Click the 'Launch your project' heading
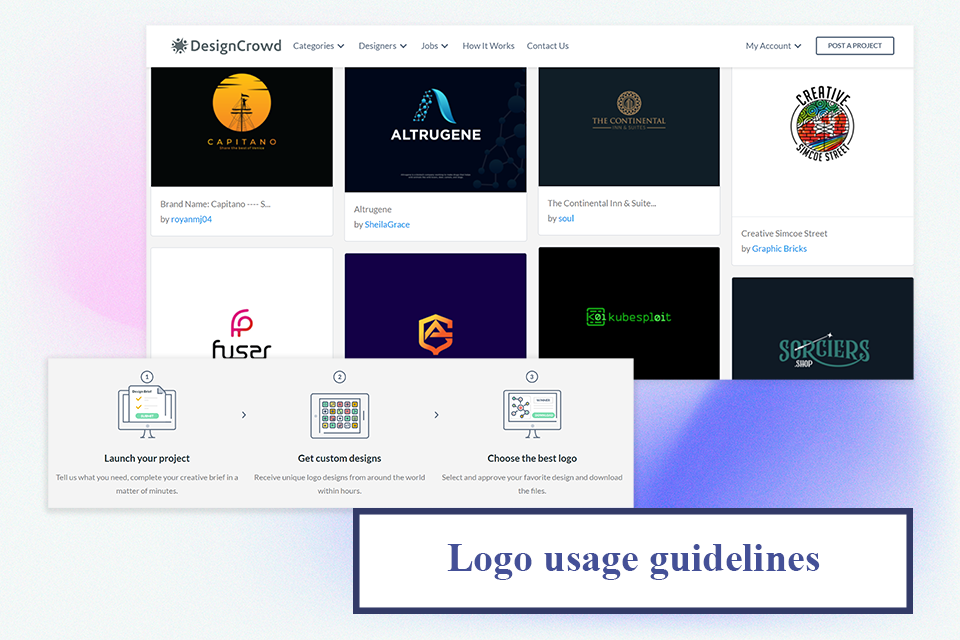The height and width of the screenshot is (640, 960). click(147, 458)
